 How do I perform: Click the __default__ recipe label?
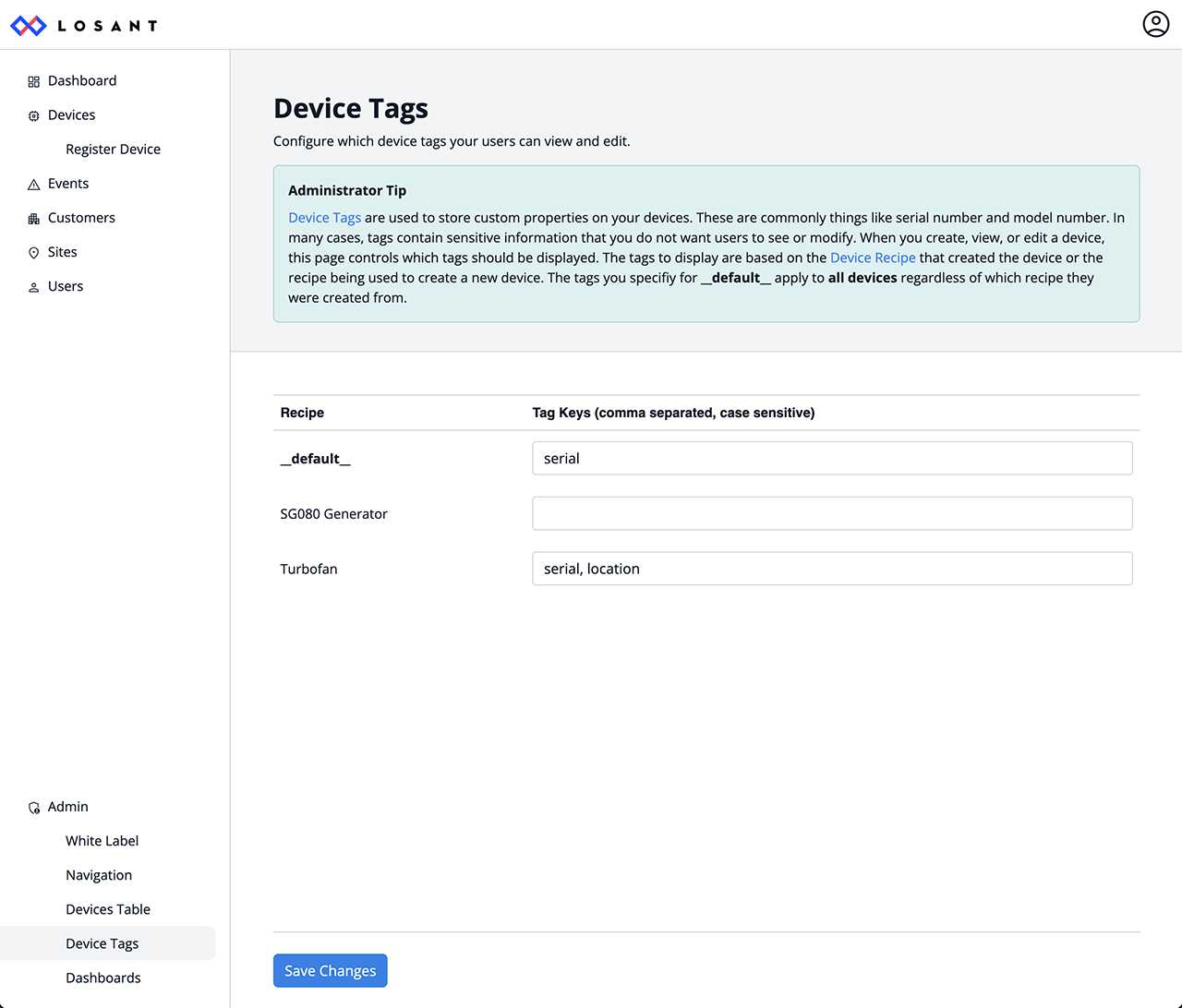coord(315,458)
